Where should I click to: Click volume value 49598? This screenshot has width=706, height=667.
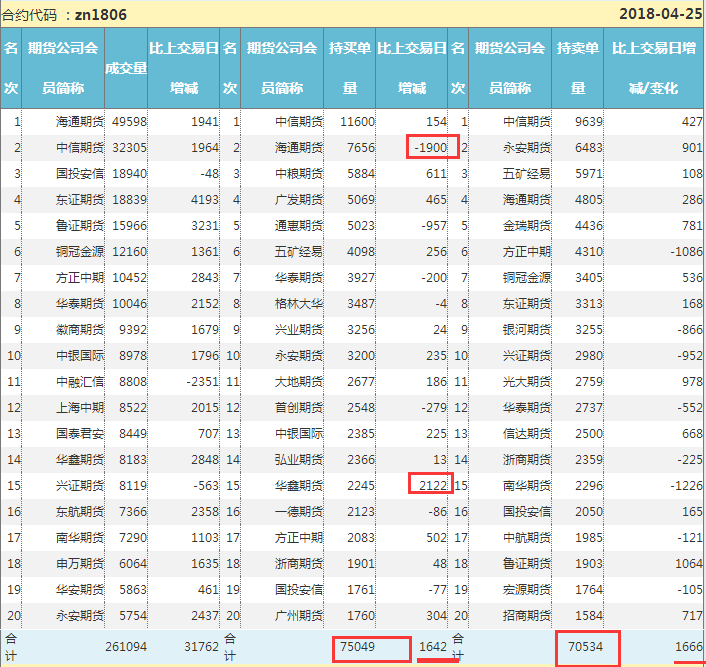pyautogui.click(x=129, y=122)
